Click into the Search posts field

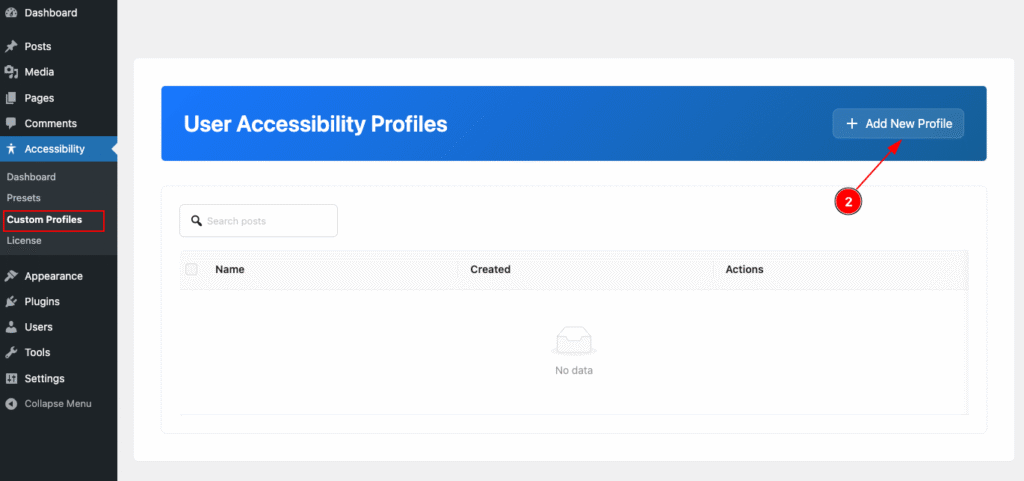(x=267, y=221)
